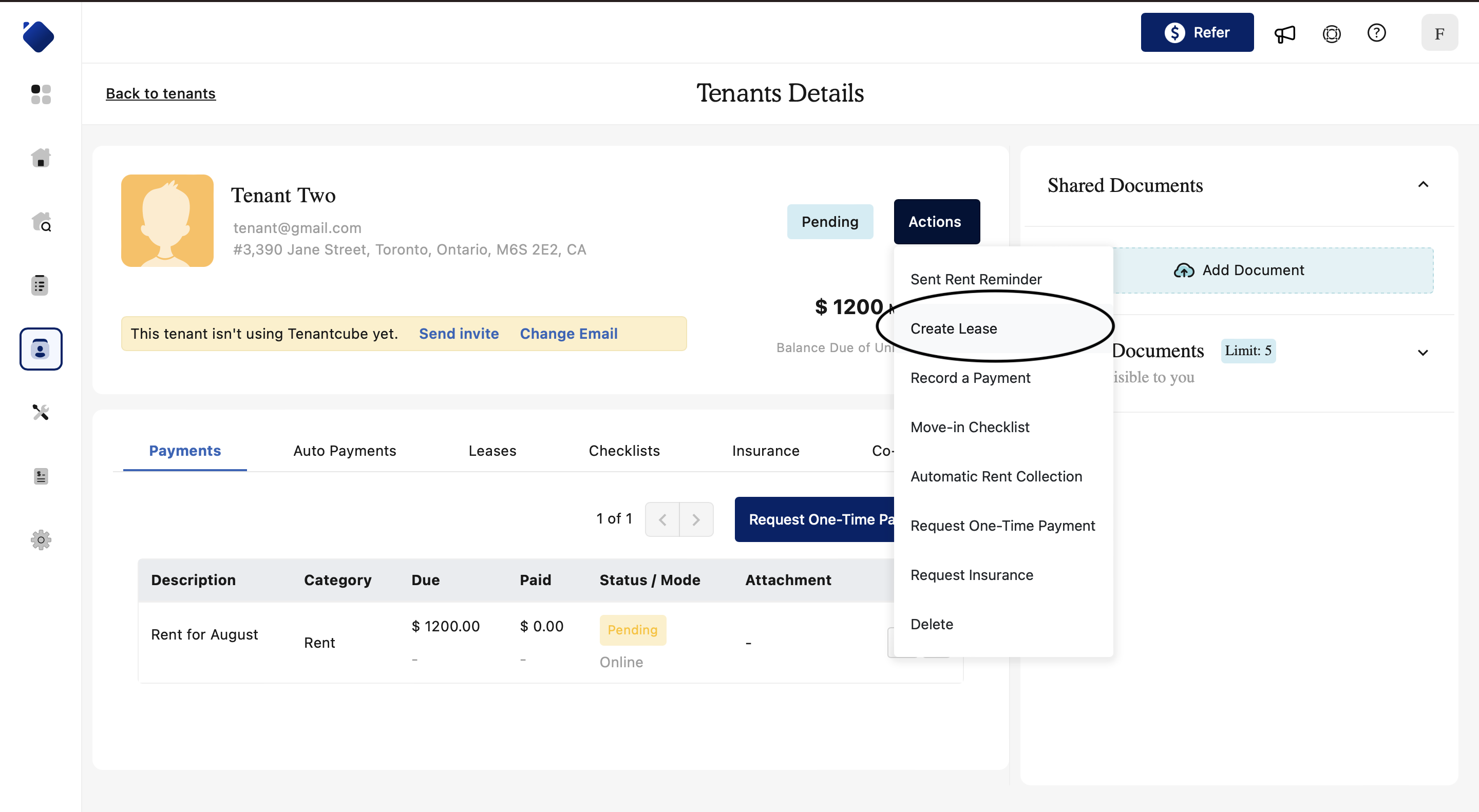Click the support lifebuoy icon
The width and height of the screenshot is (1479, 812).
1331,33
